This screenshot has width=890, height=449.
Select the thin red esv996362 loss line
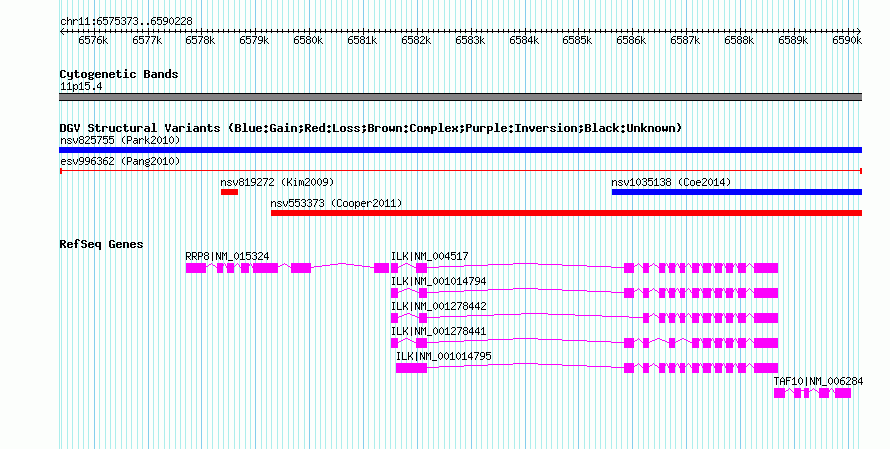pos(460,171)
